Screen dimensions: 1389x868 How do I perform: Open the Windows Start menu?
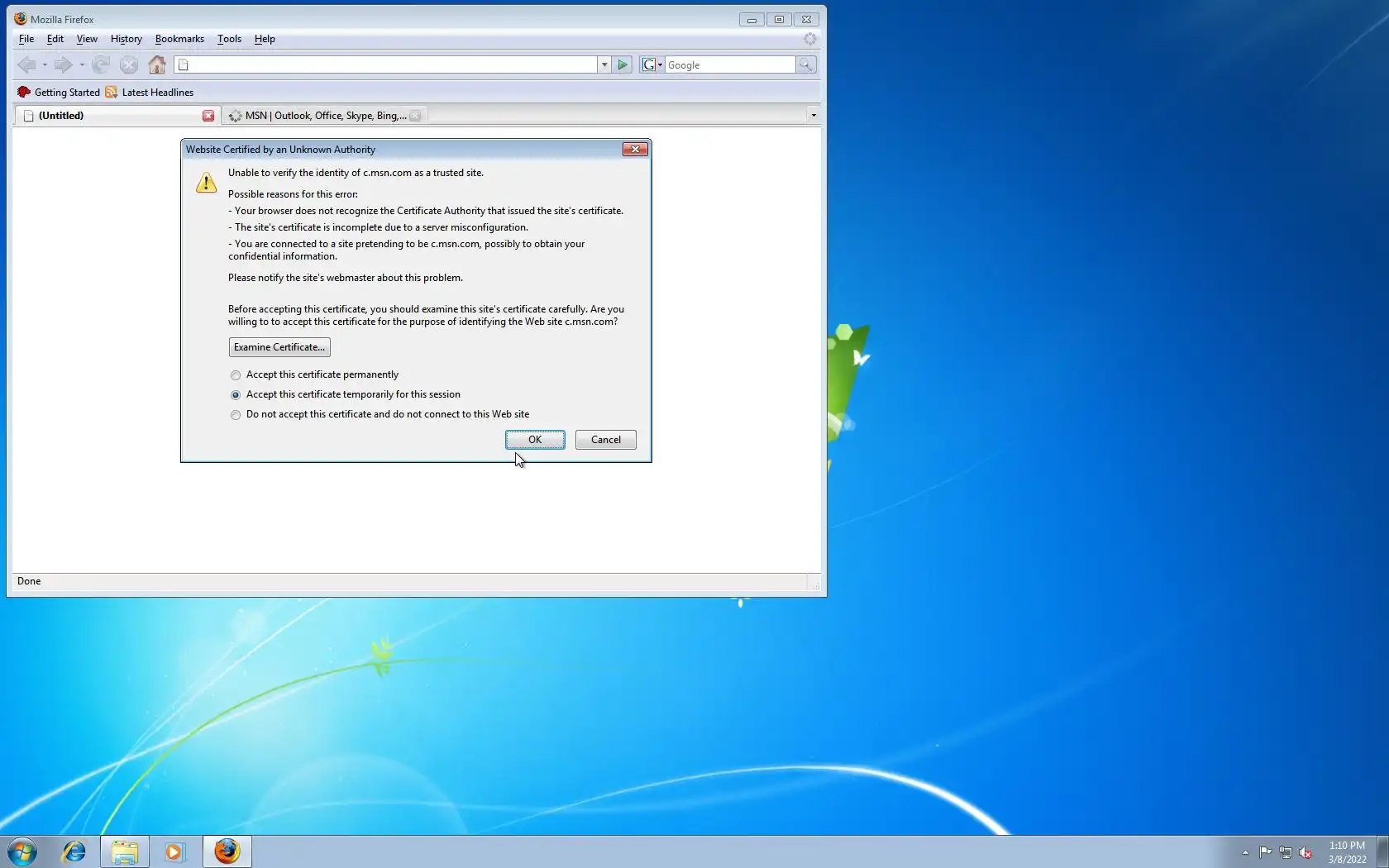click(22, 851)
